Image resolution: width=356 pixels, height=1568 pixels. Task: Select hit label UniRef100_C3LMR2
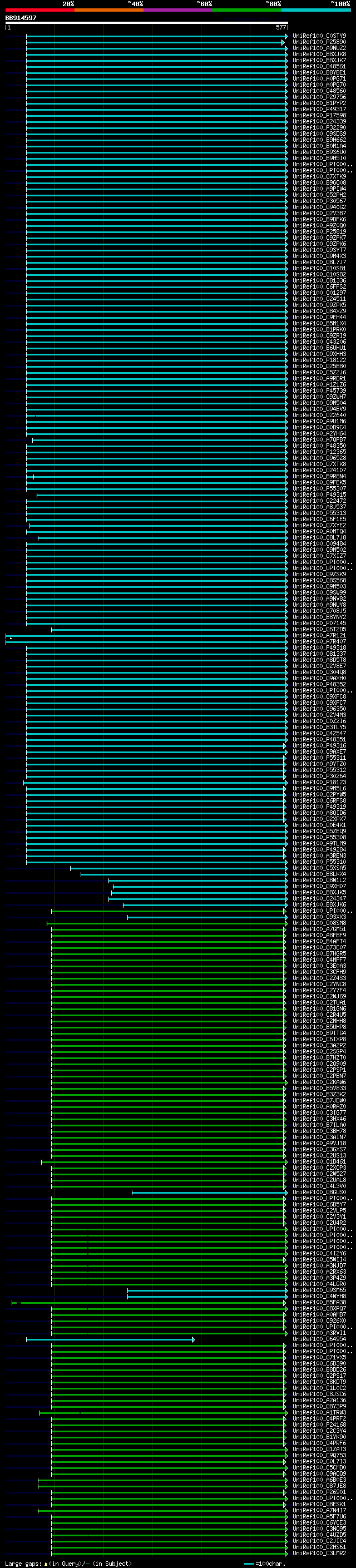coord(319,1554)
